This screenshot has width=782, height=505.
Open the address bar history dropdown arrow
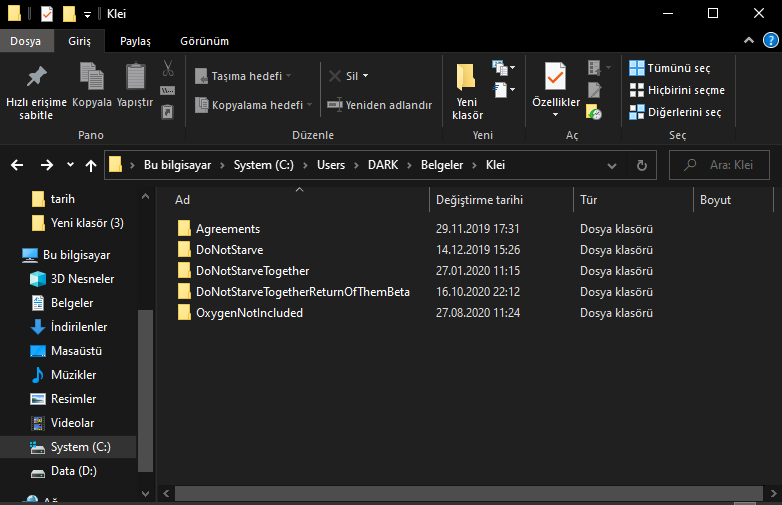(612, 165)
